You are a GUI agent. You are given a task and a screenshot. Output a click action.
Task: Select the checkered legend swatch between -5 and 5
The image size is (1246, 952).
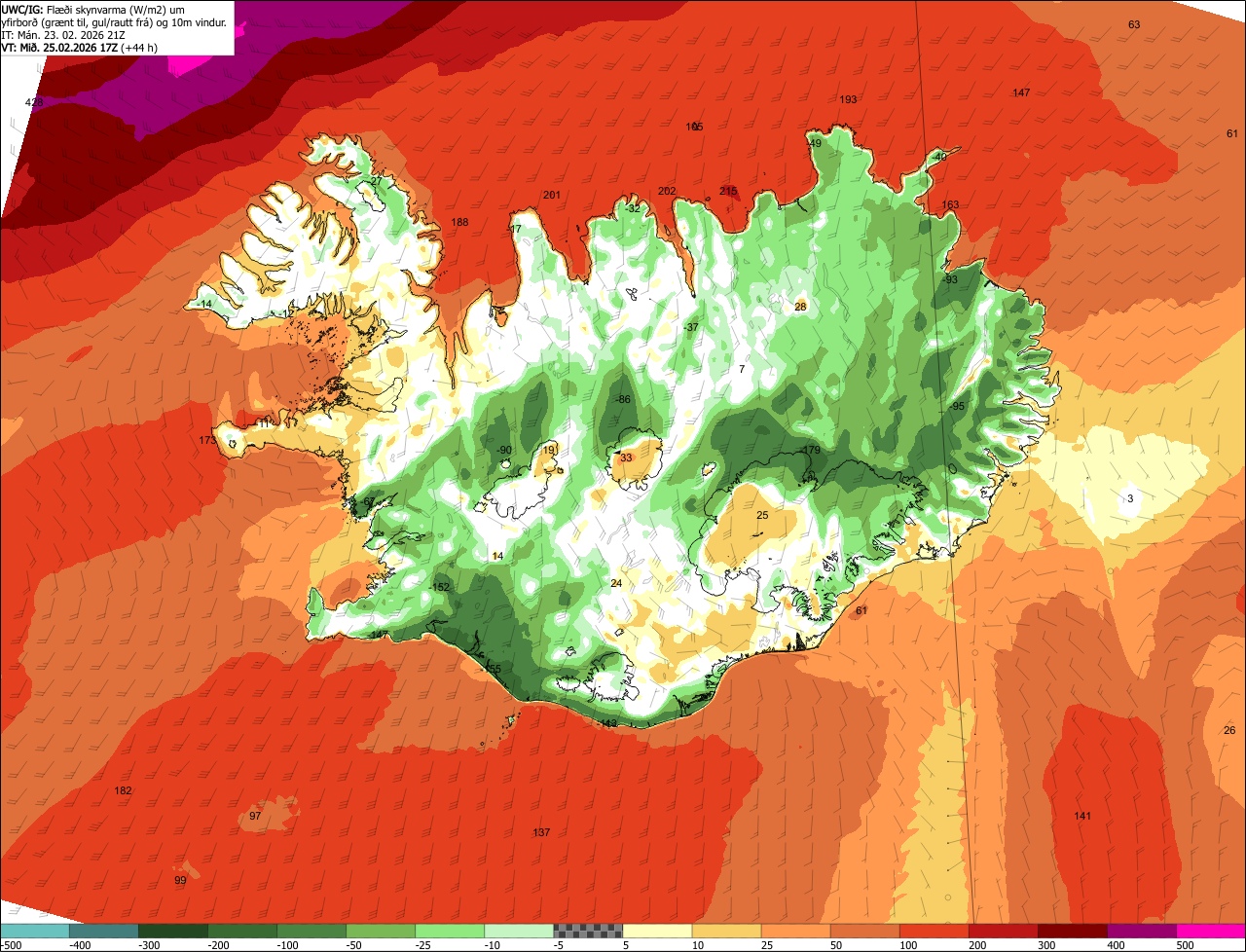[588, 932]
